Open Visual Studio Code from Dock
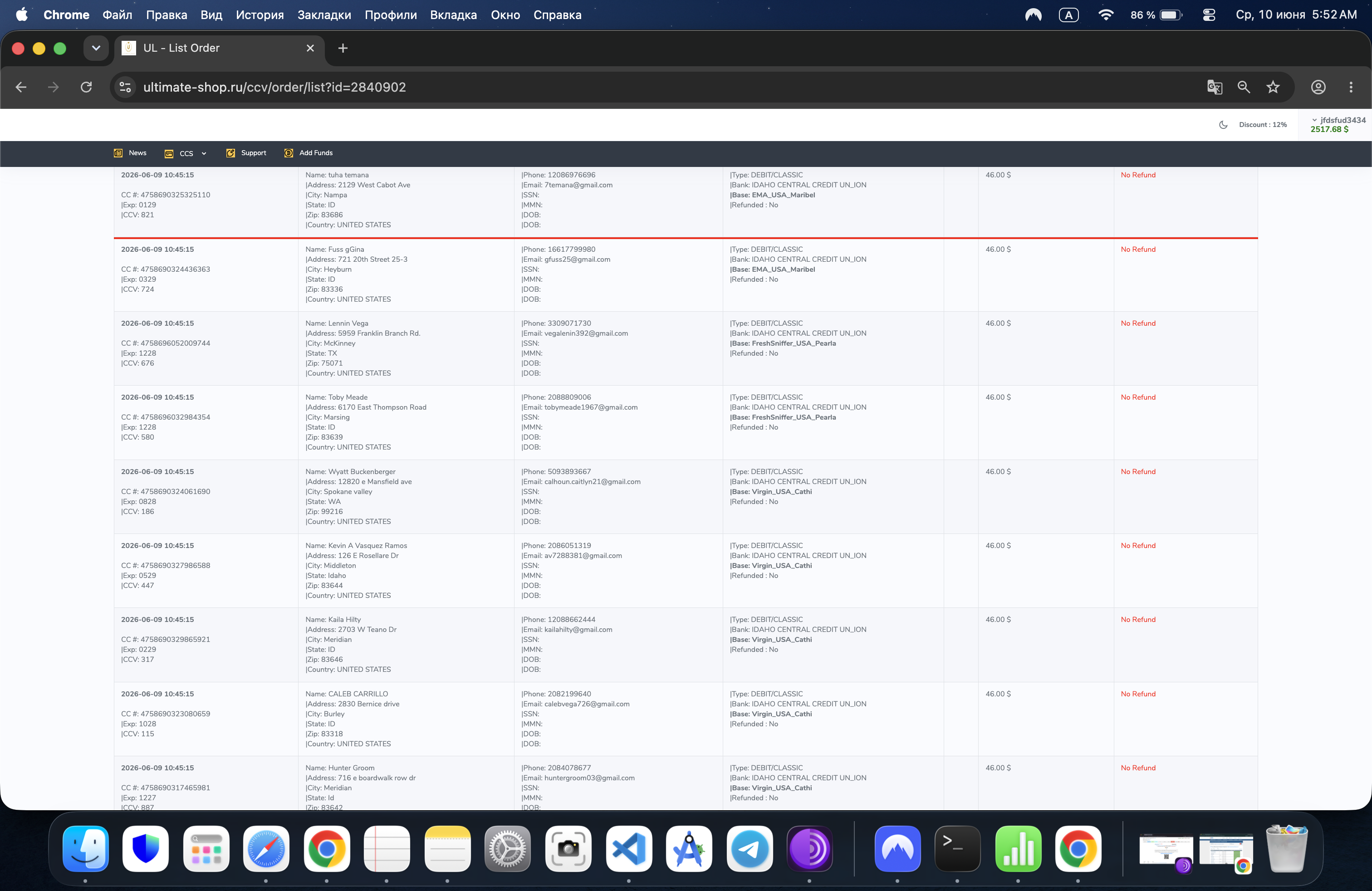The width and height of the screenshot is (1372, 891). click(628, 848)
